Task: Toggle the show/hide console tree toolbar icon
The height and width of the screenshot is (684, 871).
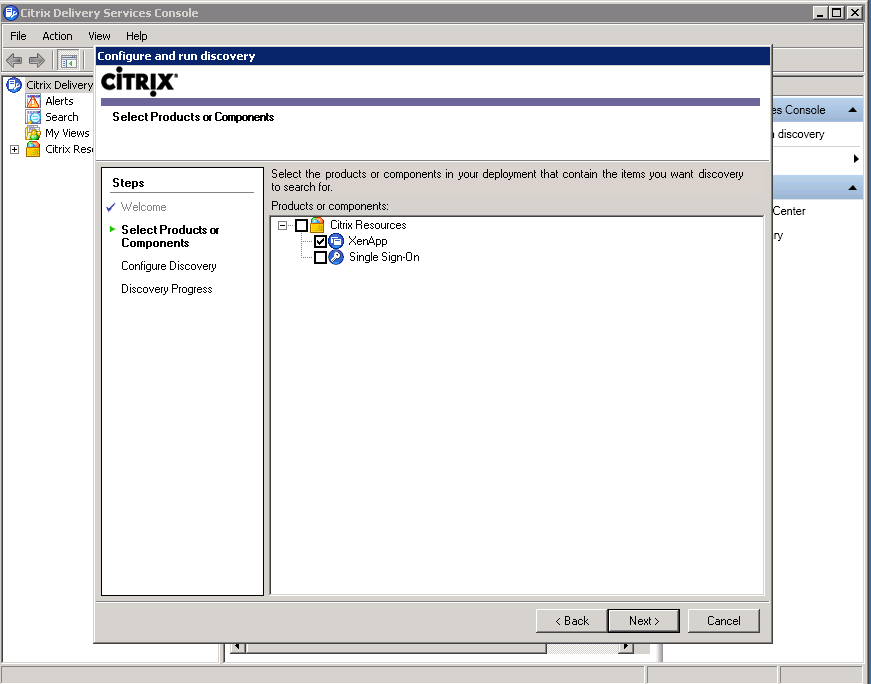Action: [68, 61]
